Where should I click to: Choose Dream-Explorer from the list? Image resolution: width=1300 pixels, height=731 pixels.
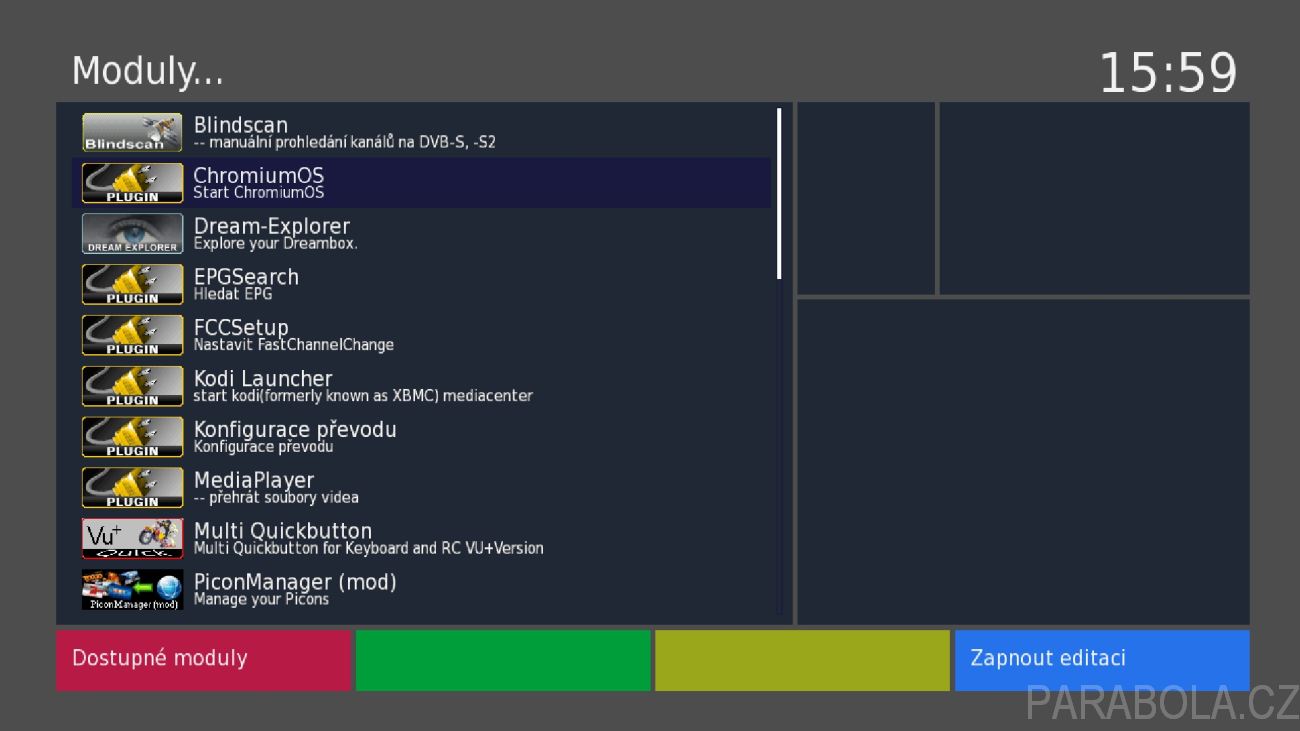[x=271, y=226]
